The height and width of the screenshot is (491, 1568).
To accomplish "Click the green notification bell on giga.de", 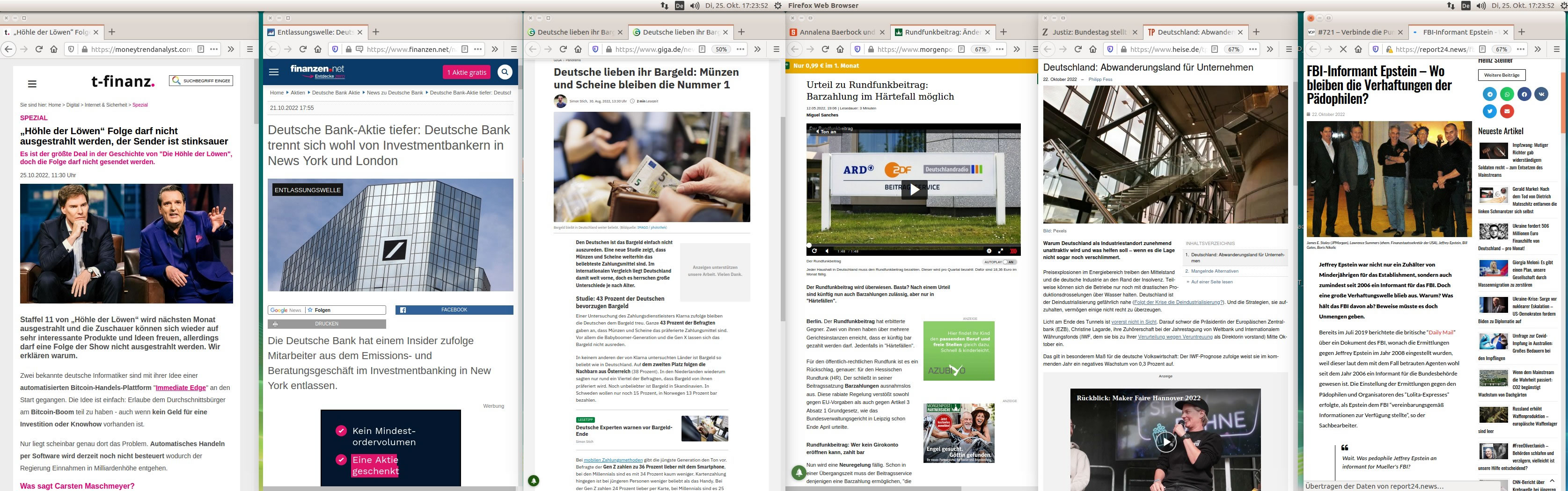I will (x=534, y=481).
